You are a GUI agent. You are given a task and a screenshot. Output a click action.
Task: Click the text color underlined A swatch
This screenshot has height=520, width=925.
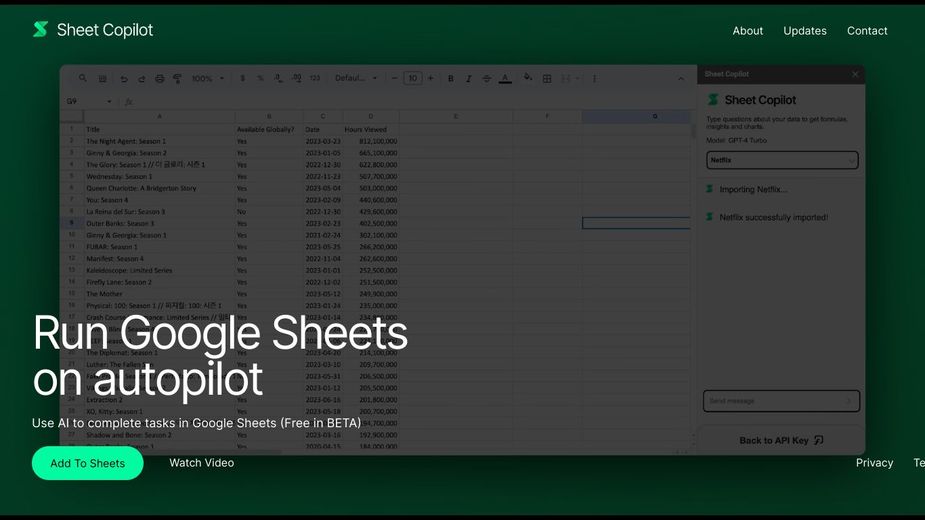coord(505,78)
